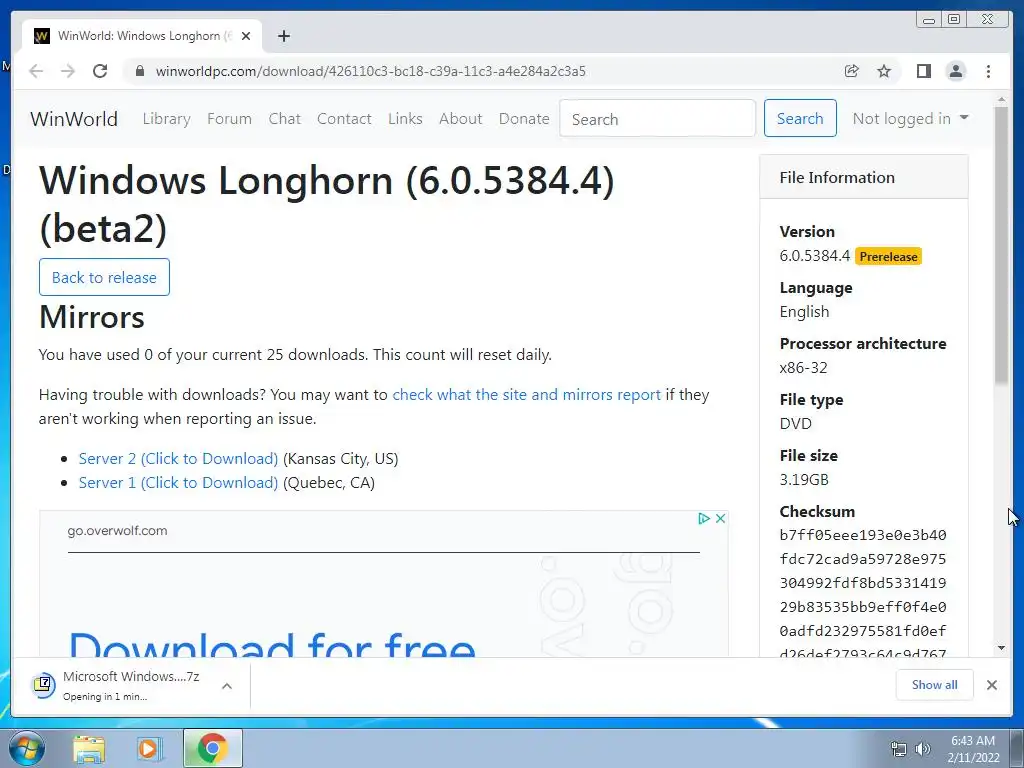Click the File Information panel header
The width and height of the screenshot is (1024, 768).
[863, 178]
